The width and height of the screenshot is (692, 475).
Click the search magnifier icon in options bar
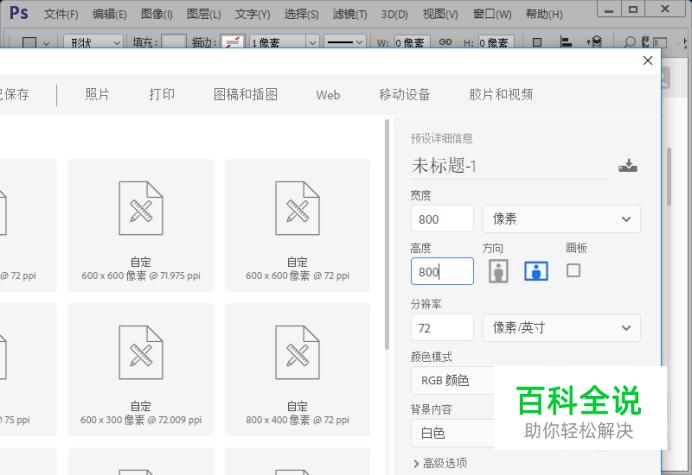(630, 42)
